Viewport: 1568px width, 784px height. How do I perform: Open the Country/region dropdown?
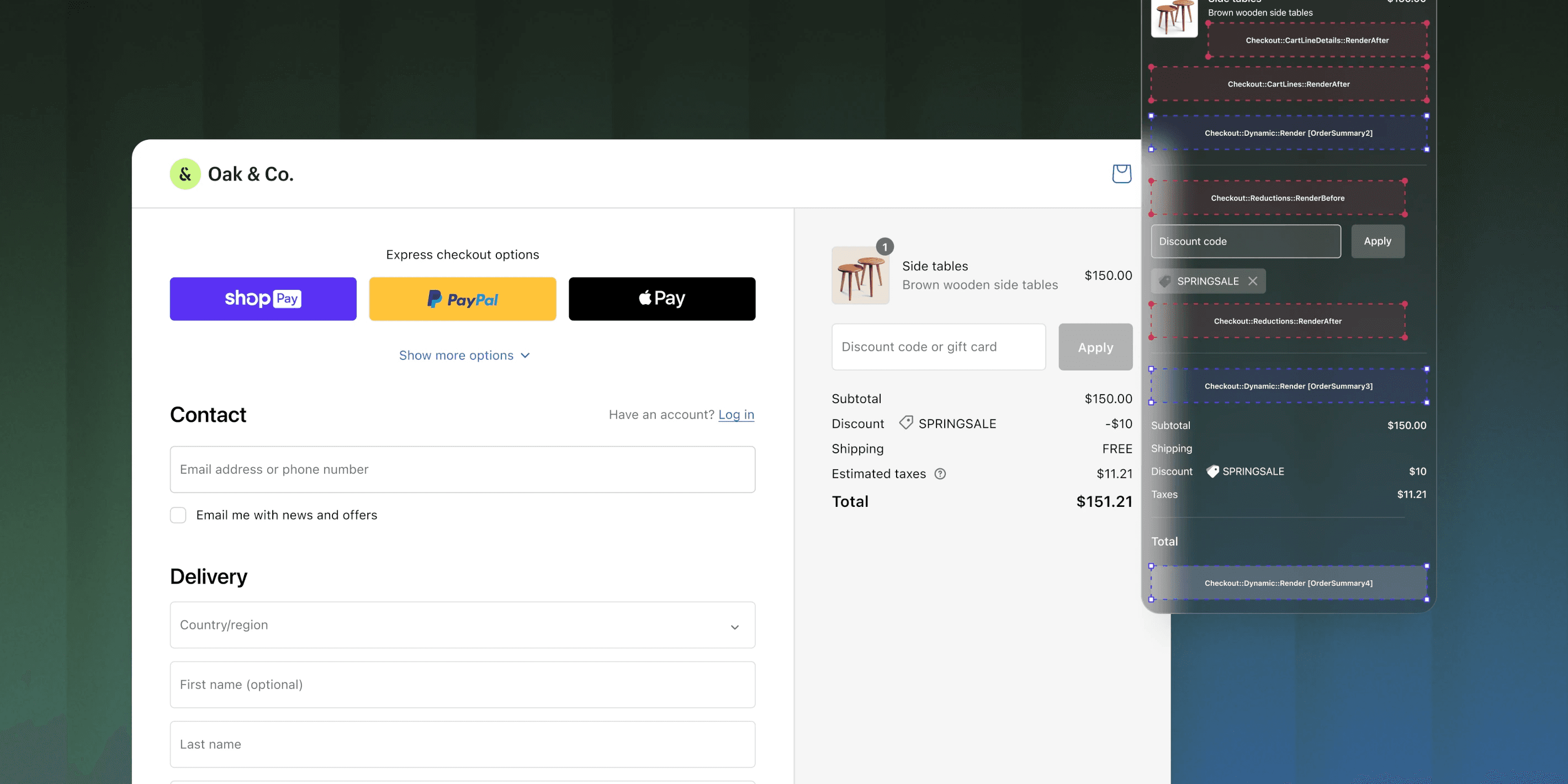463,625
